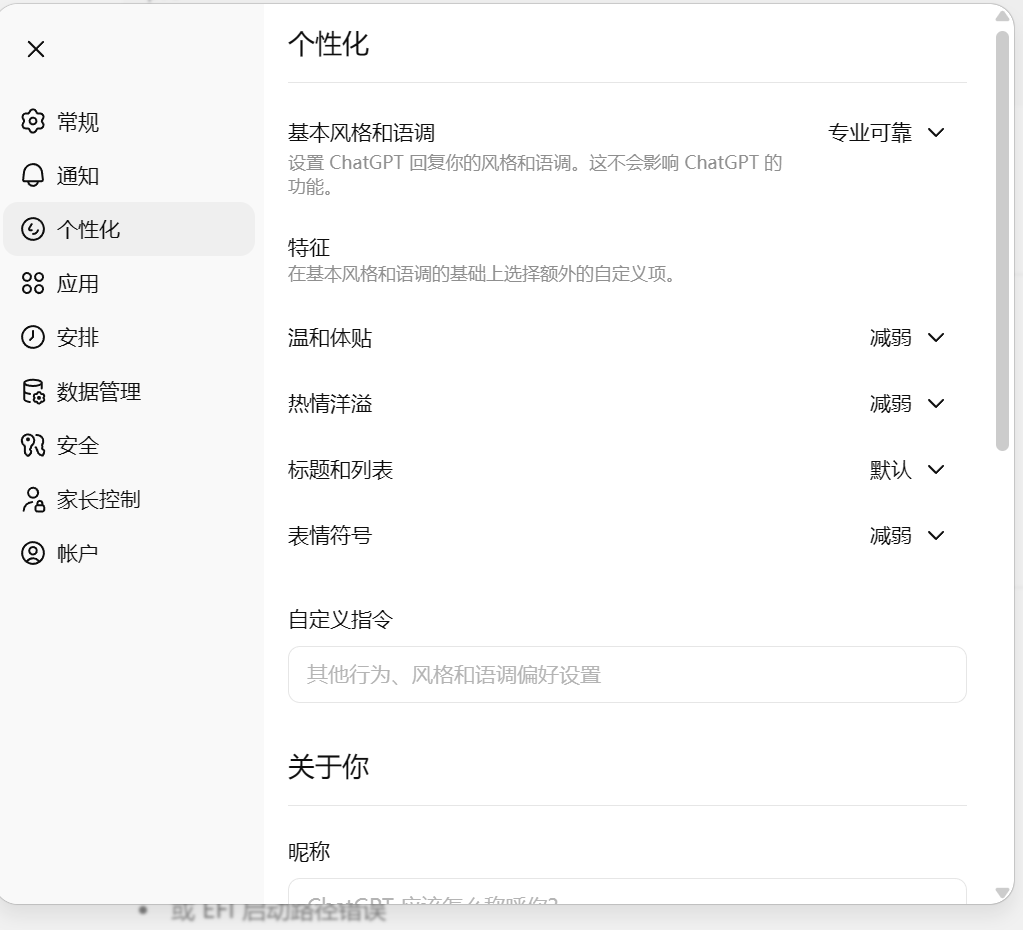Click the profile icon beside 帐户
The height and width of the screenshot is (930, 1023).
tap(33, 553)
